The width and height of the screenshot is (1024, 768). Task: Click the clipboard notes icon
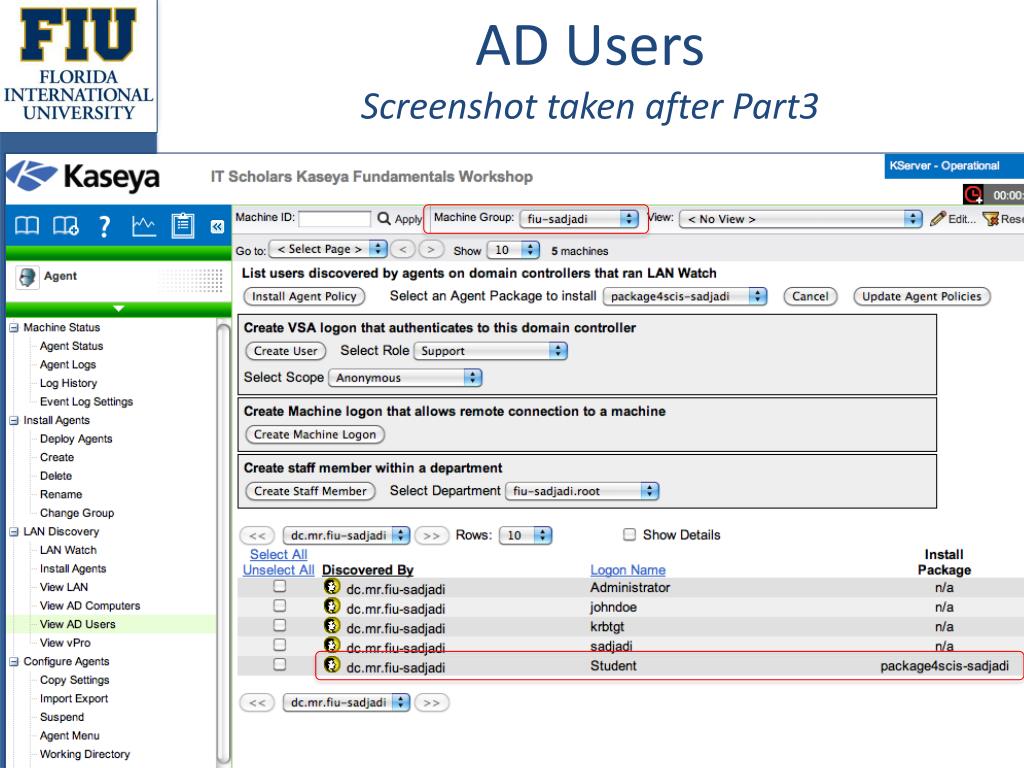point(182,225)
